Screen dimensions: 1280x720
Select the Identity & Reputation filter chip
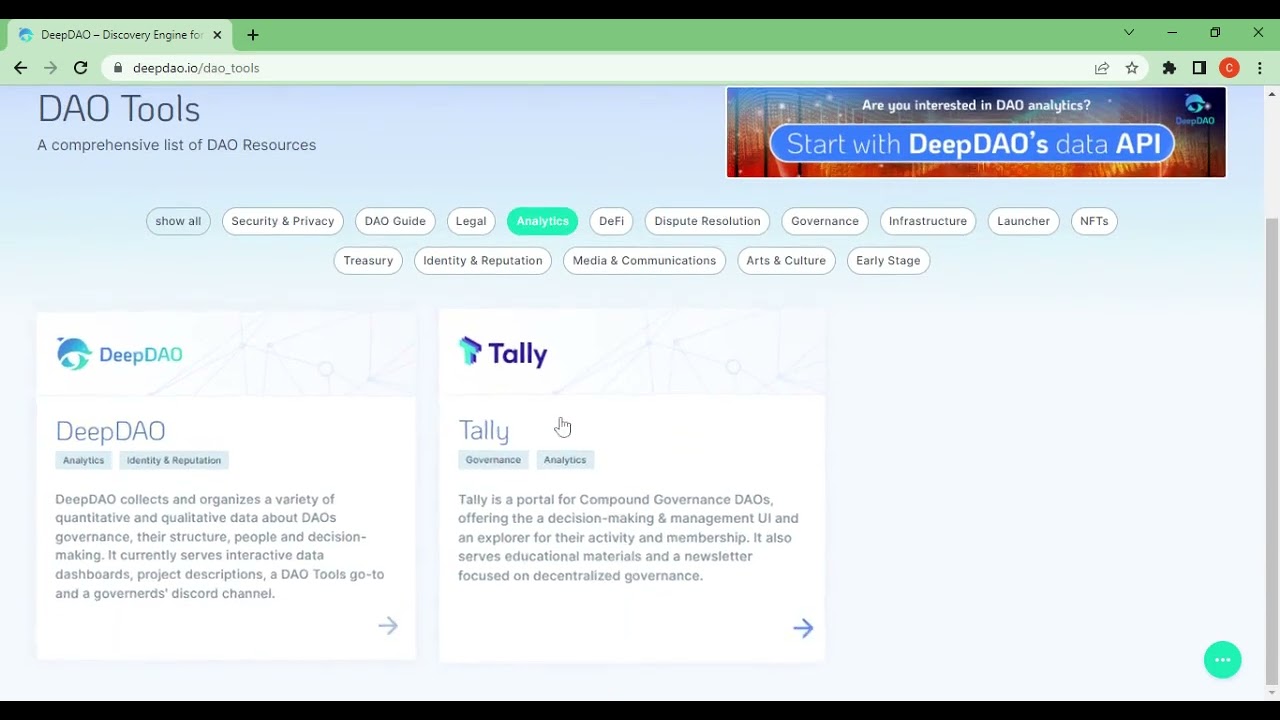482,260
